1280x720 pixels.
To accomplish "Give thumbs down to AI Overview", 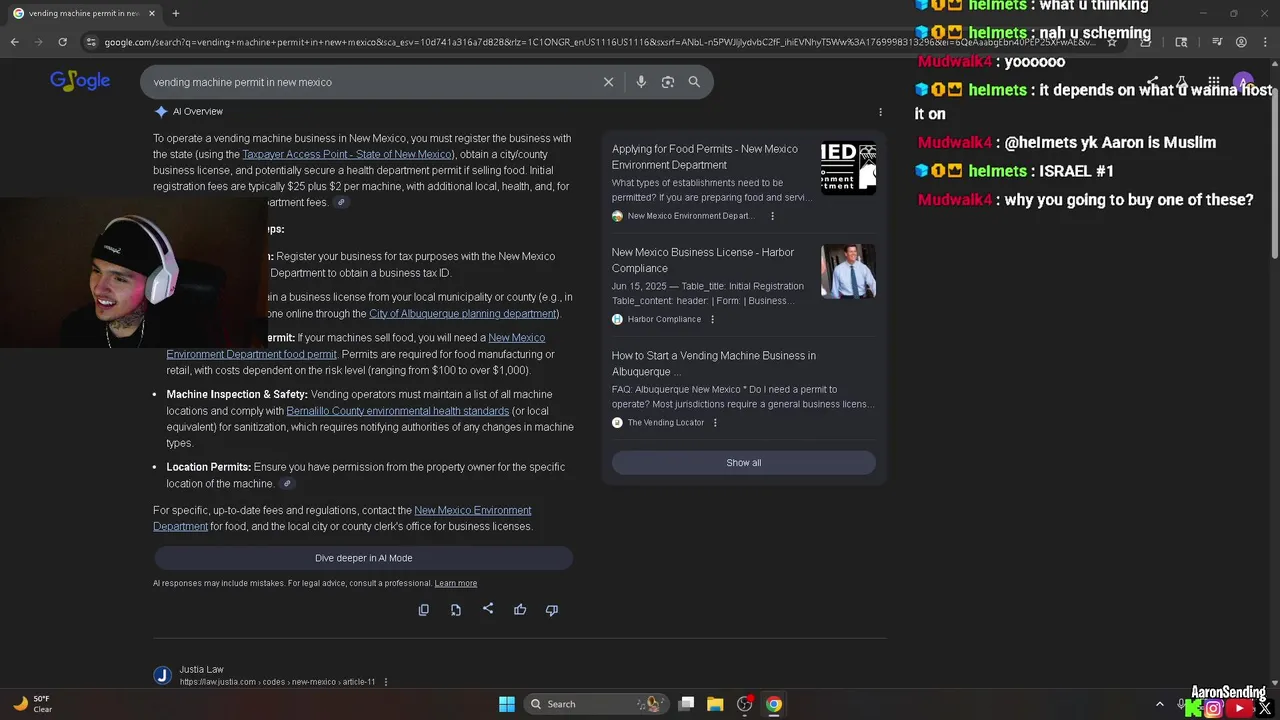I will [552, 610].
